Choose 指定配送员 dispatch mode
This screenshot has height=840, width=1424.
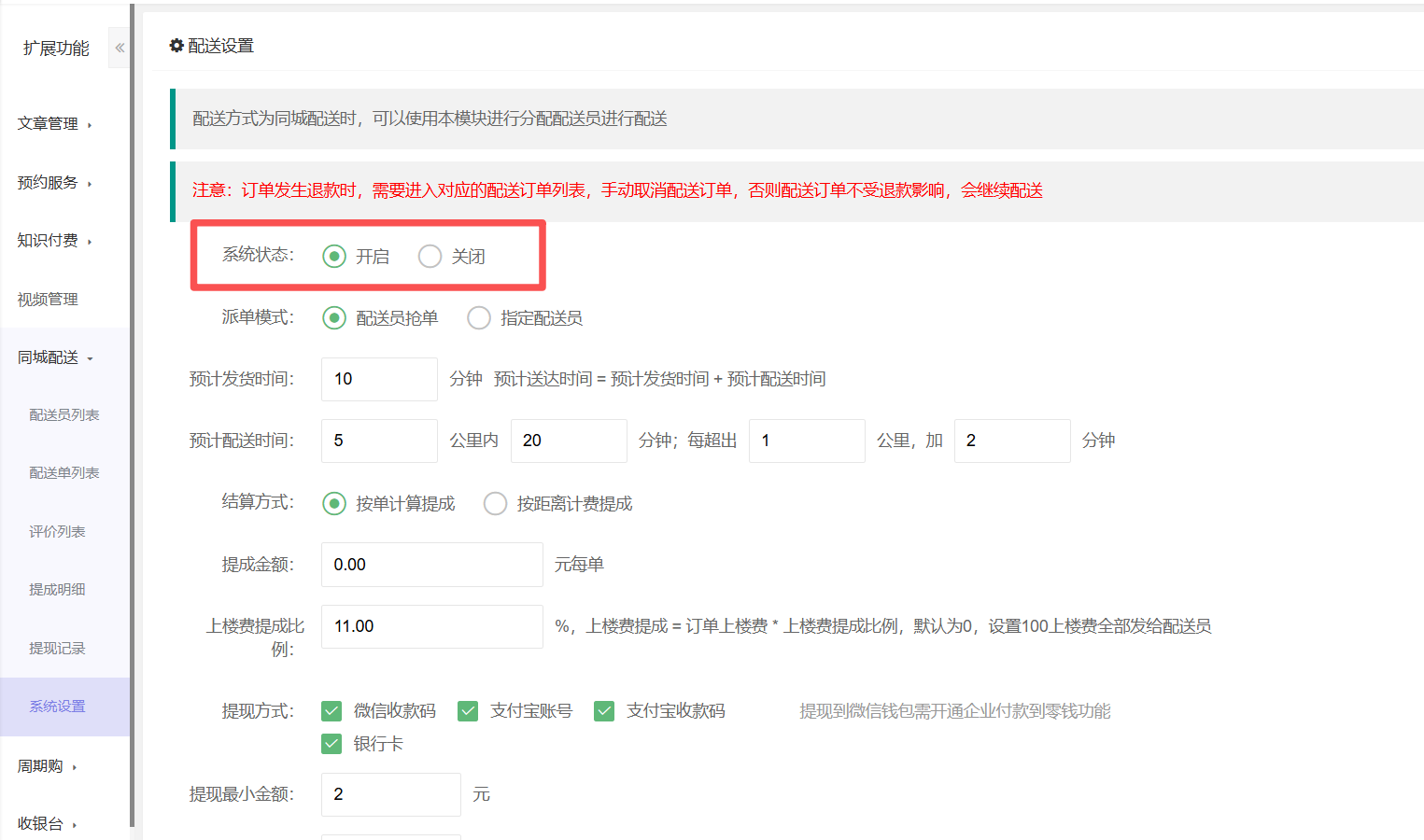pyautogui.click(x=479, y=318)
